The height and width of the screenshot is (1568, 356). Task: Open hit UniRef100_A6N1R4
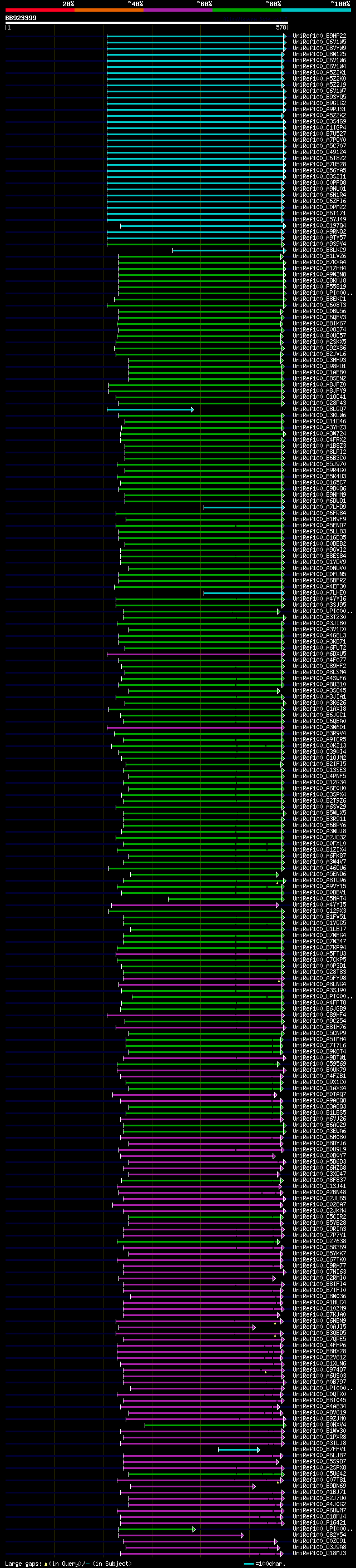click(319, 195)
